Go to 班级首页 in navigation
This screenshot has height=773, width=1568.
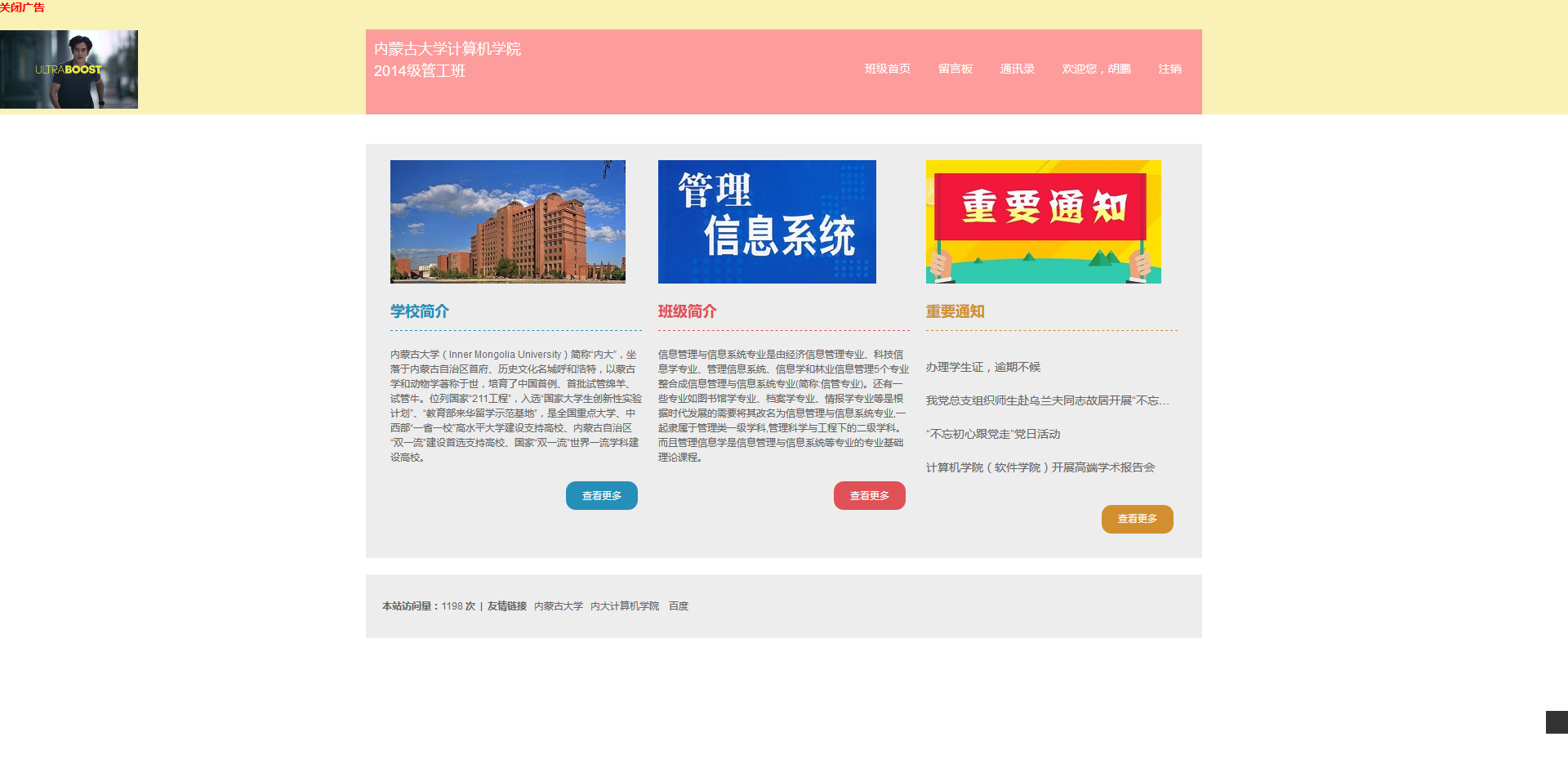click(887, 69)
